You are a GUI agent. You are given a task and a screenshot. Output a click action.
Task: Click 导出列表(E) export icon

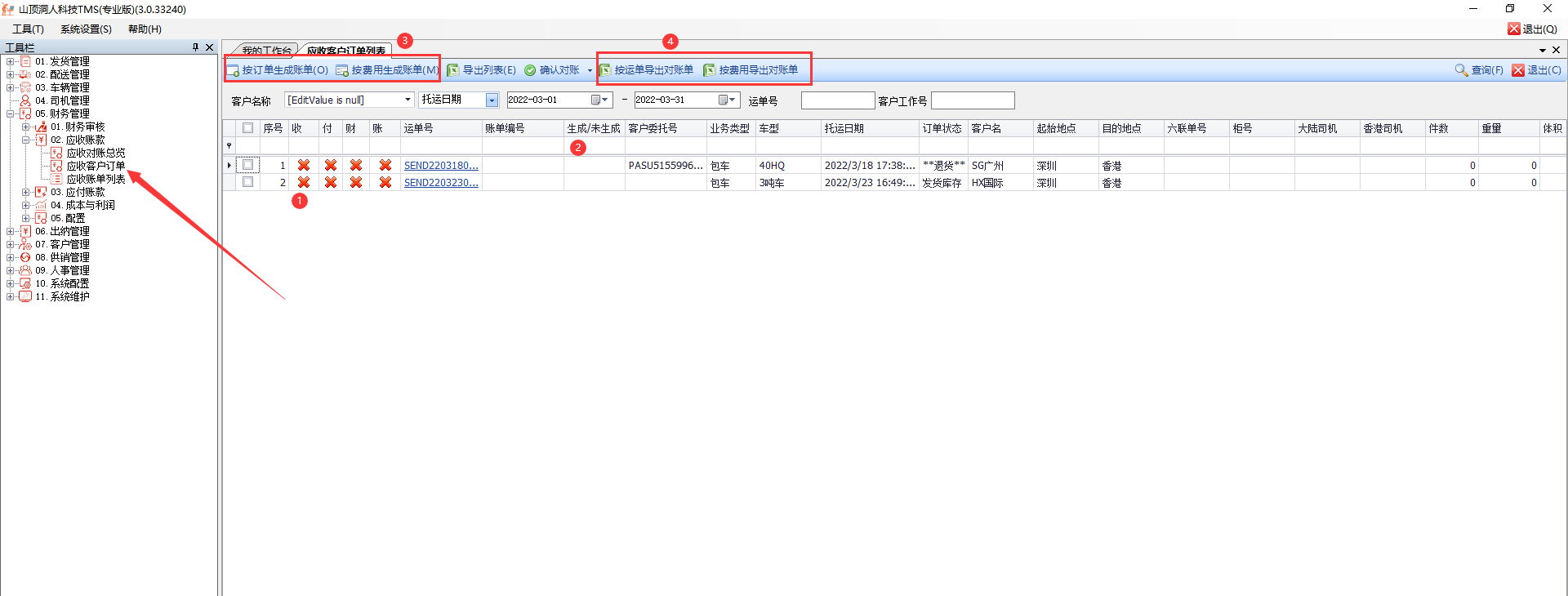453,70
